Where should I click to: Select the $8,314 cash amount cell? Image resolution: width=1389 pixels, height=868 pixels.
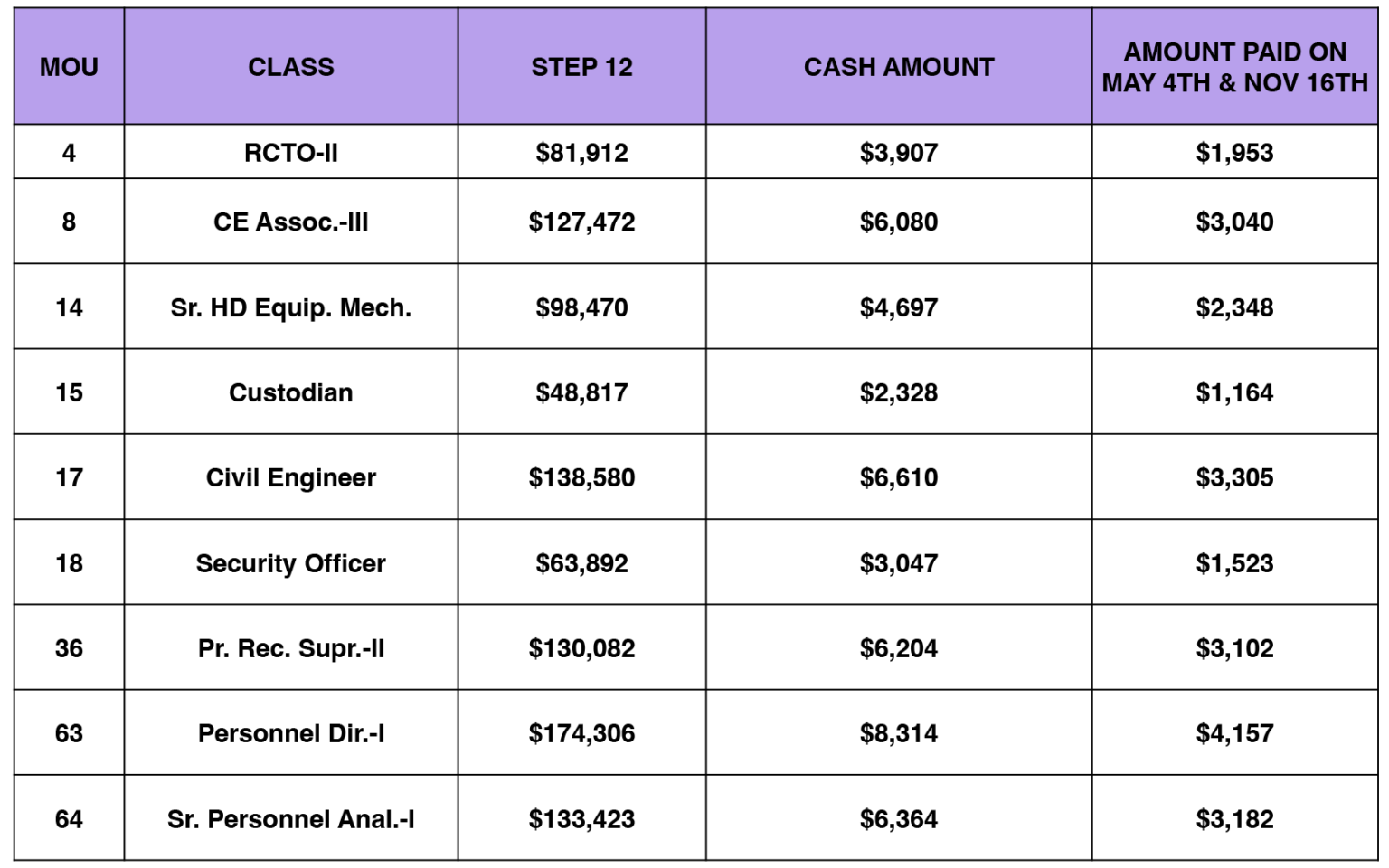(x=898, y=733)
